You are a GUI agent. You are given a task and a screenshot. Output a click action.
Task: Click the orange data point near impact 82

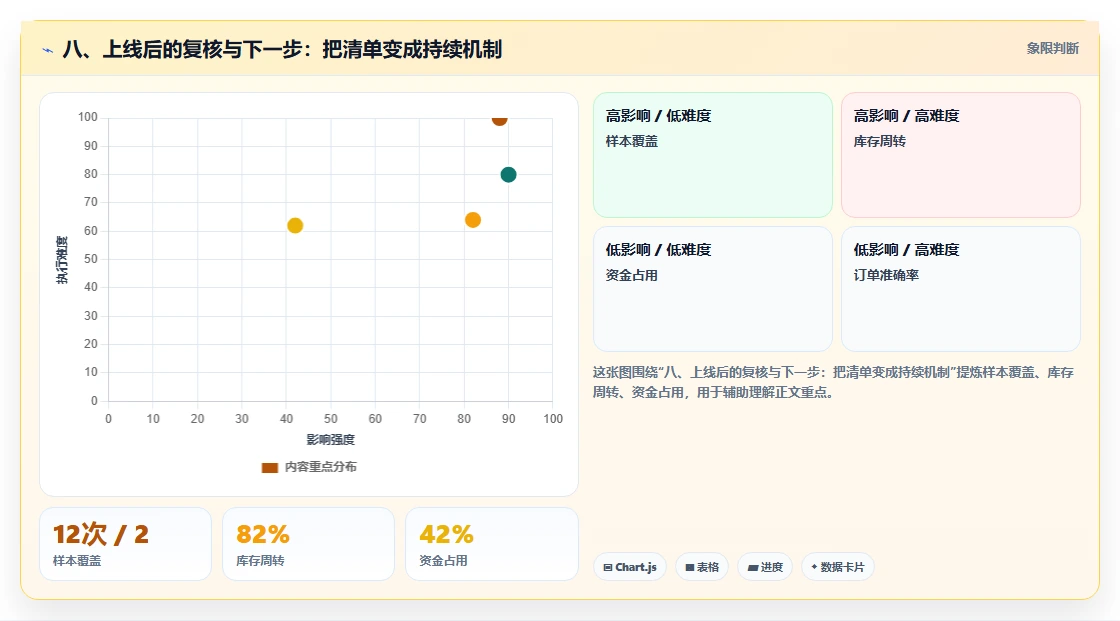point(473,219)
